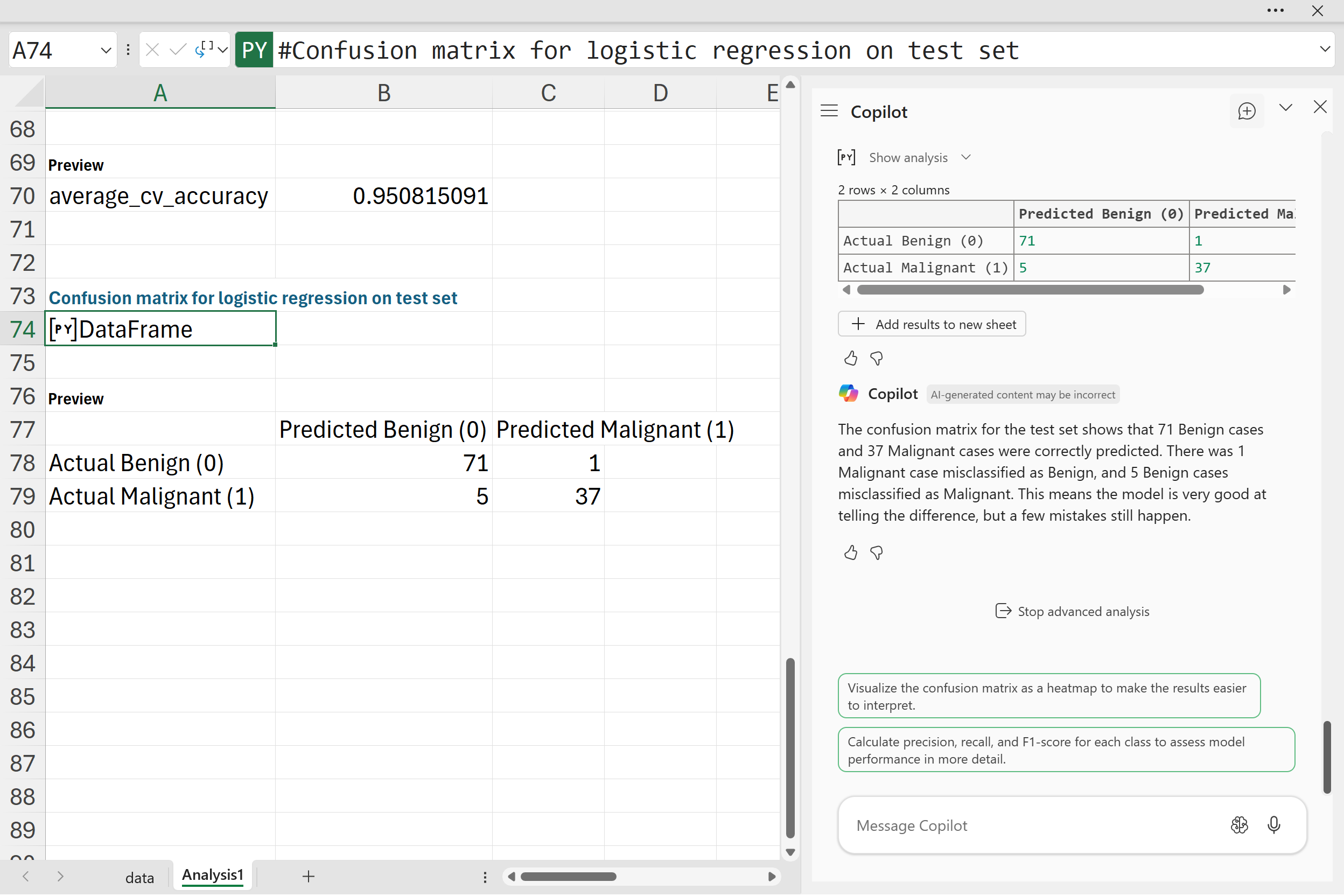Expand the formula bar chevron
1344x896 pixels.
click(x=1325, y=49)
